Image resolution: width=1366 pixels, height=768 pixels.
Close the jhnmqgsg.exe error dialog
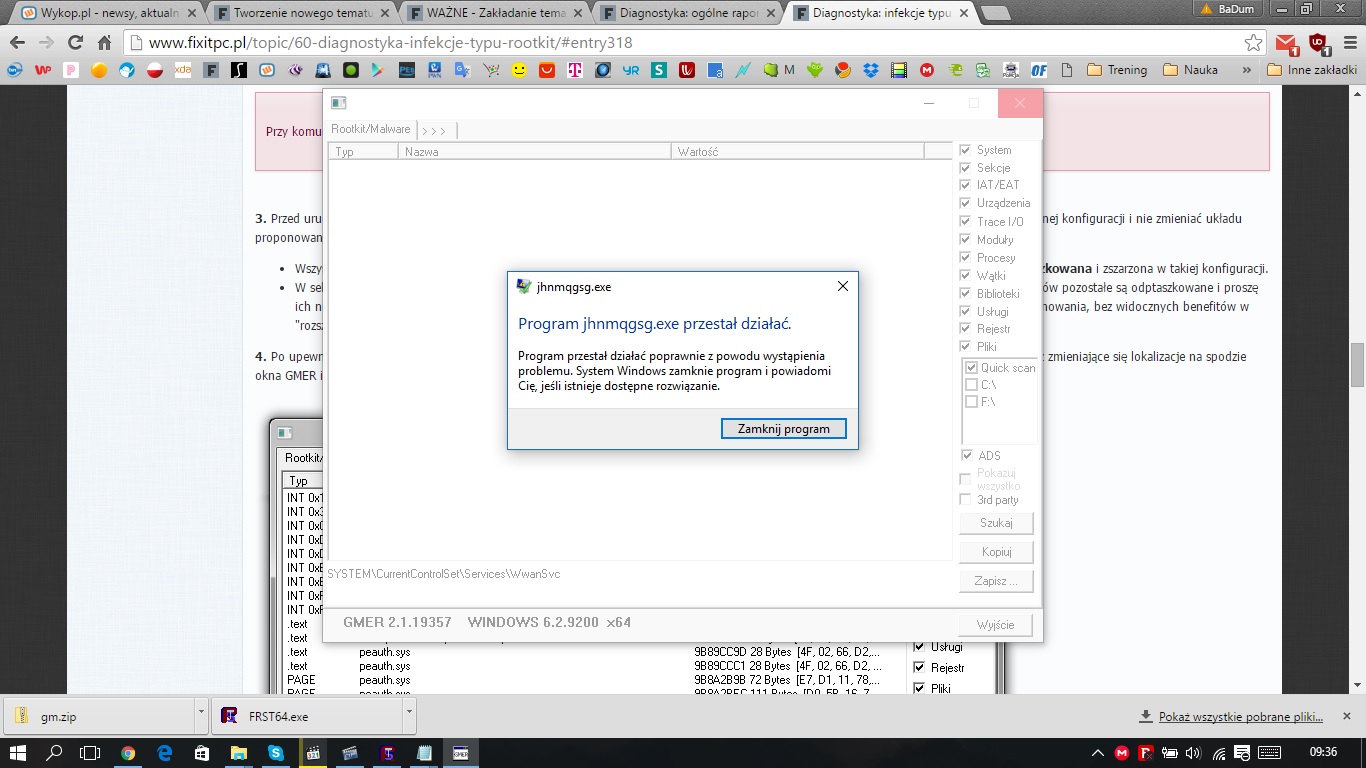pyautogui.click(x=842, y=286)
